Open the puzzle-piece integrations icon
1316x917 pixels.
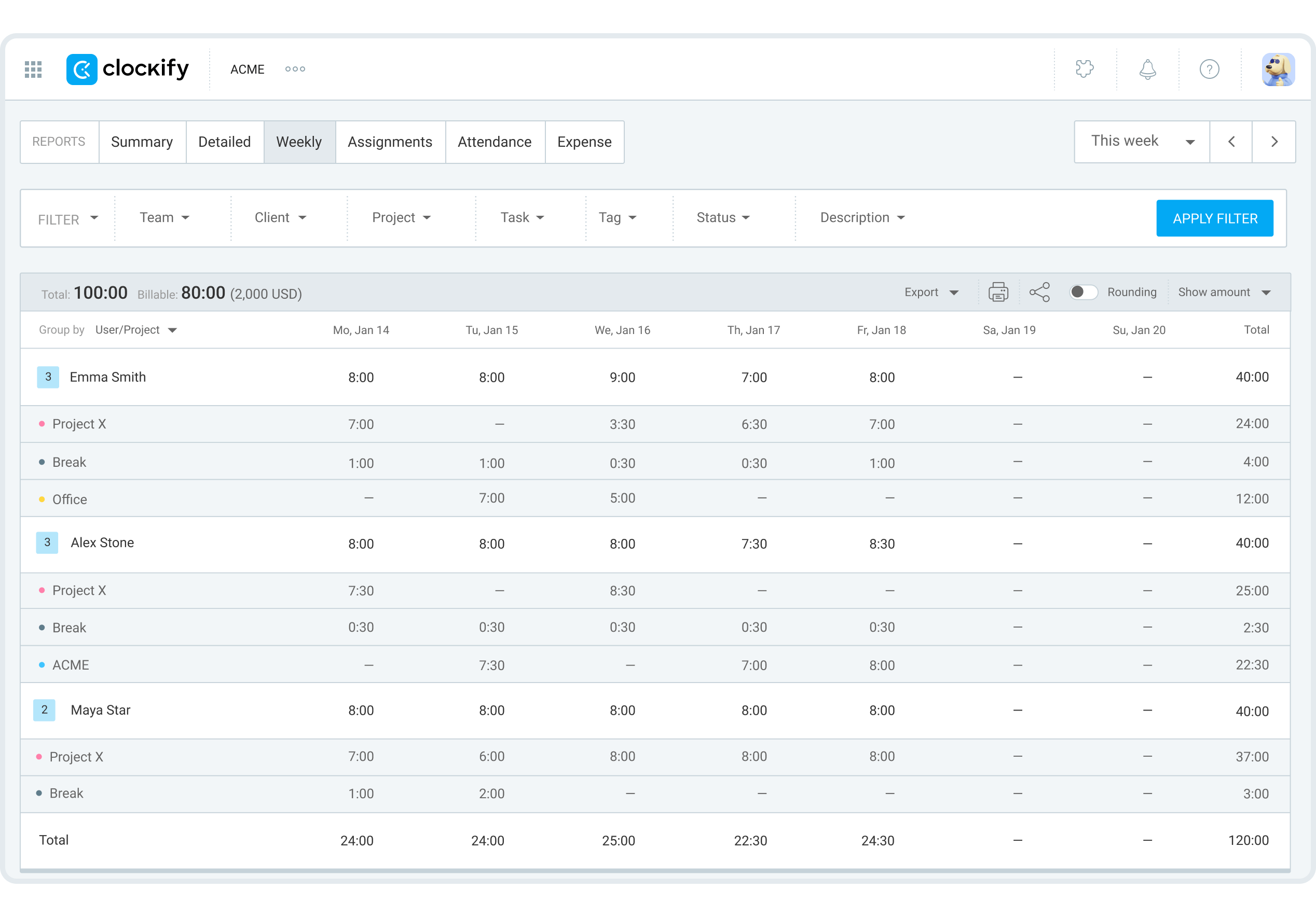coord(1085,70)
